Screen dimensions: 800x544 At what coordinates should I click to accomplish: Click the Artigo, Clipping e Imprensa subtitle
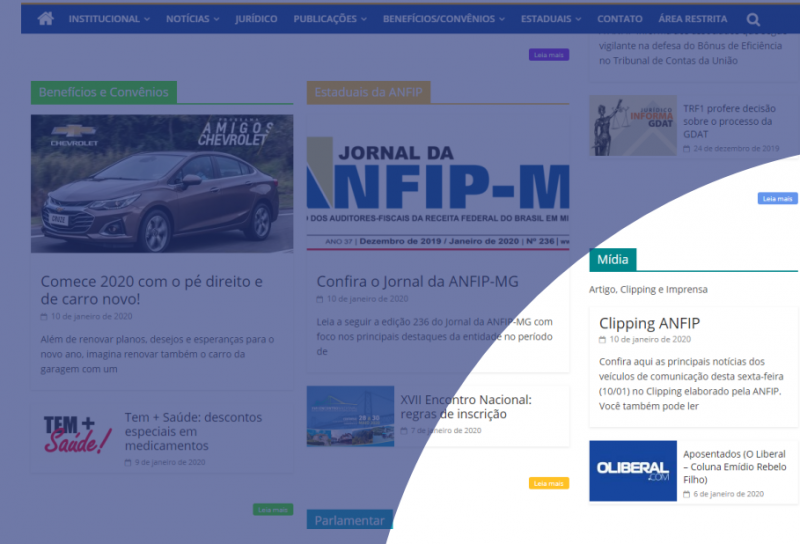coord(648,289)
